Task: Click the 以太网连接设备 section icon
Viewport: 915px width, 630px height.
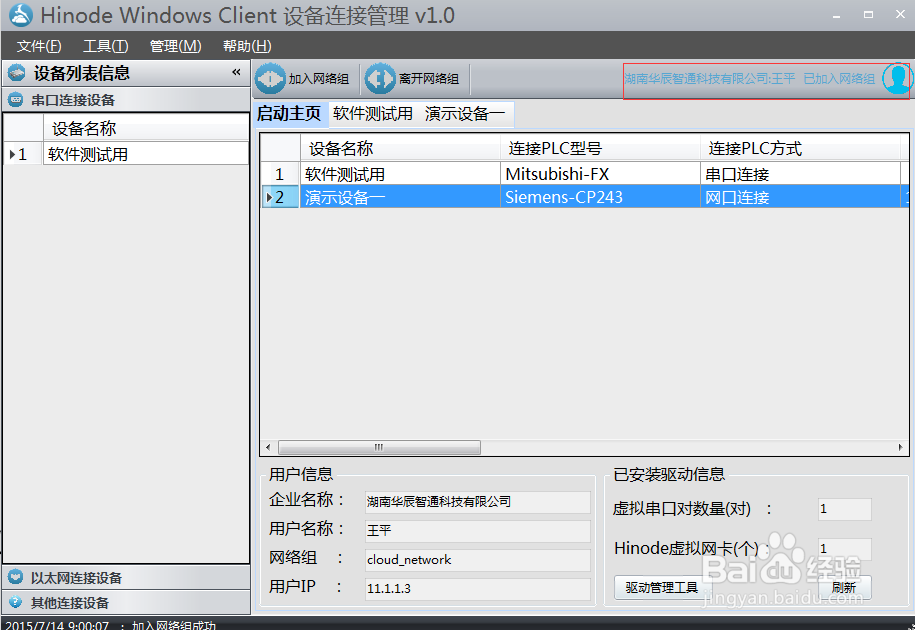Action: pos(16,578)
